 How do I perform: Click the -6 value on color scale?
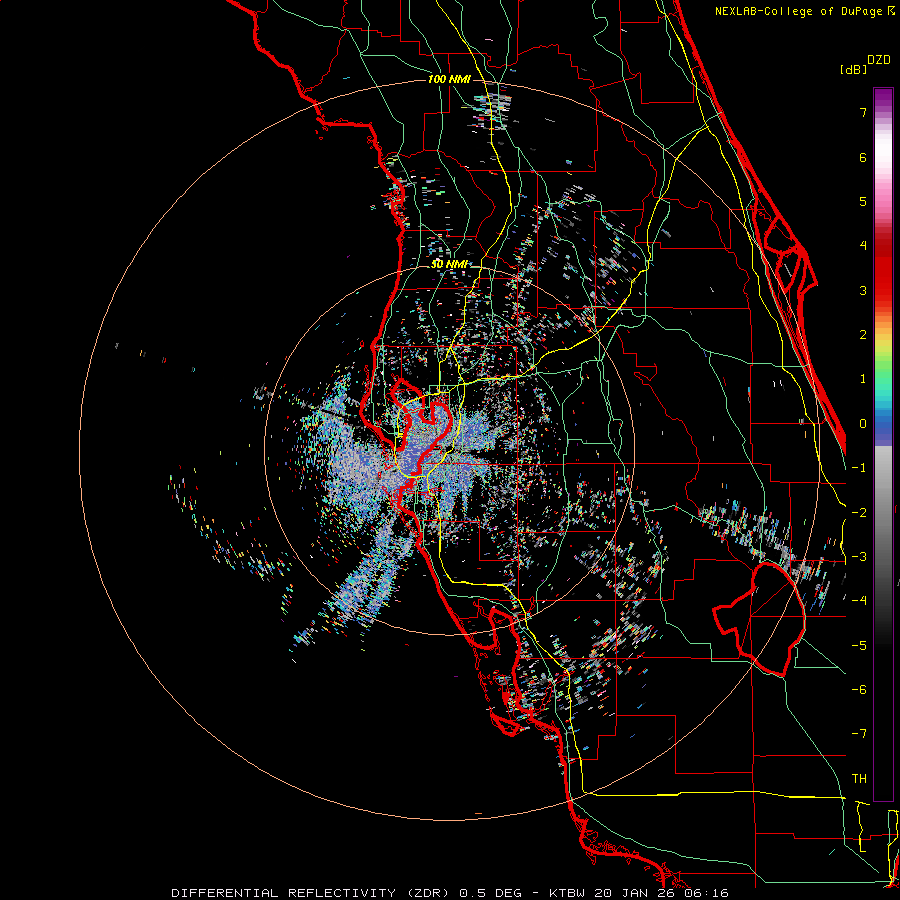click(859, 690)
